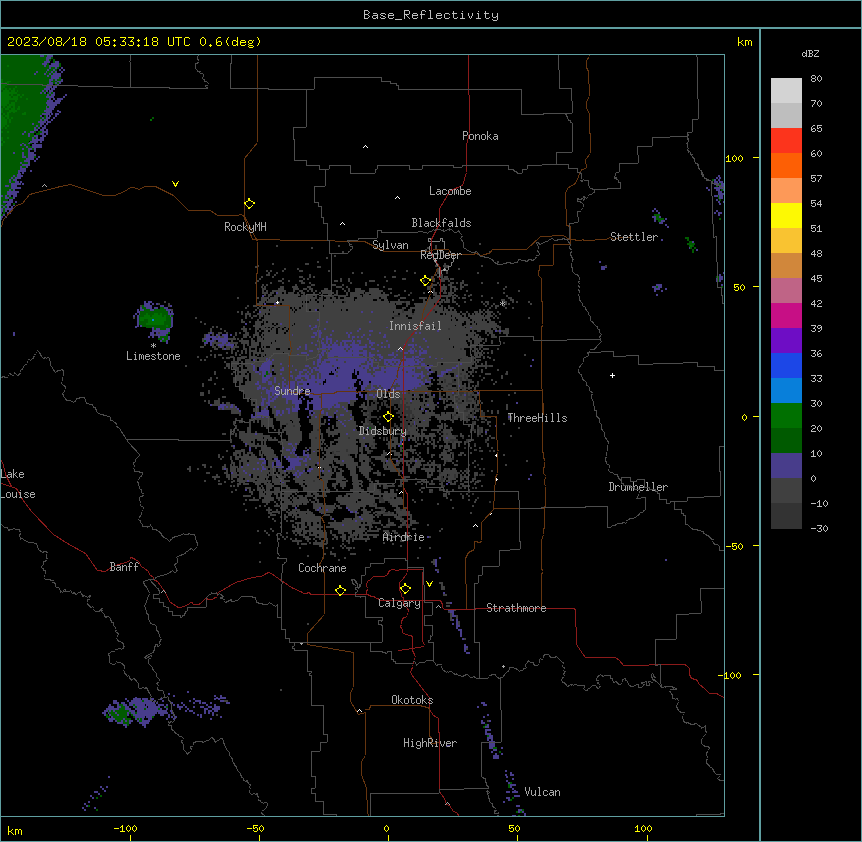Pick the magenta 42 dBZ legend swatch
Viewport: 862px width, 842px height.
786,315
